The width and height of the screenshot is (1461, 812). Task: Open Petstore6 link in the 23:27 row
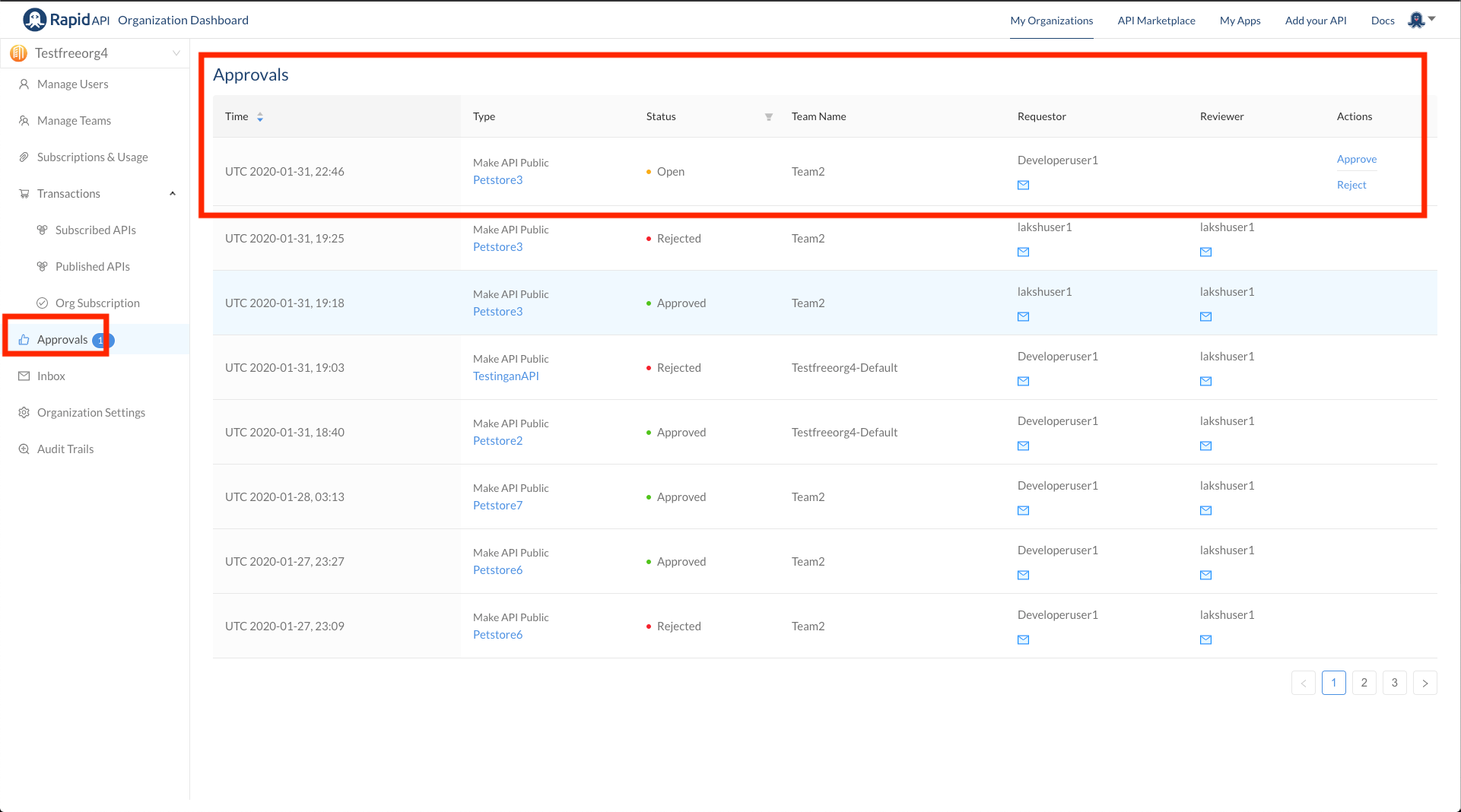497,570
